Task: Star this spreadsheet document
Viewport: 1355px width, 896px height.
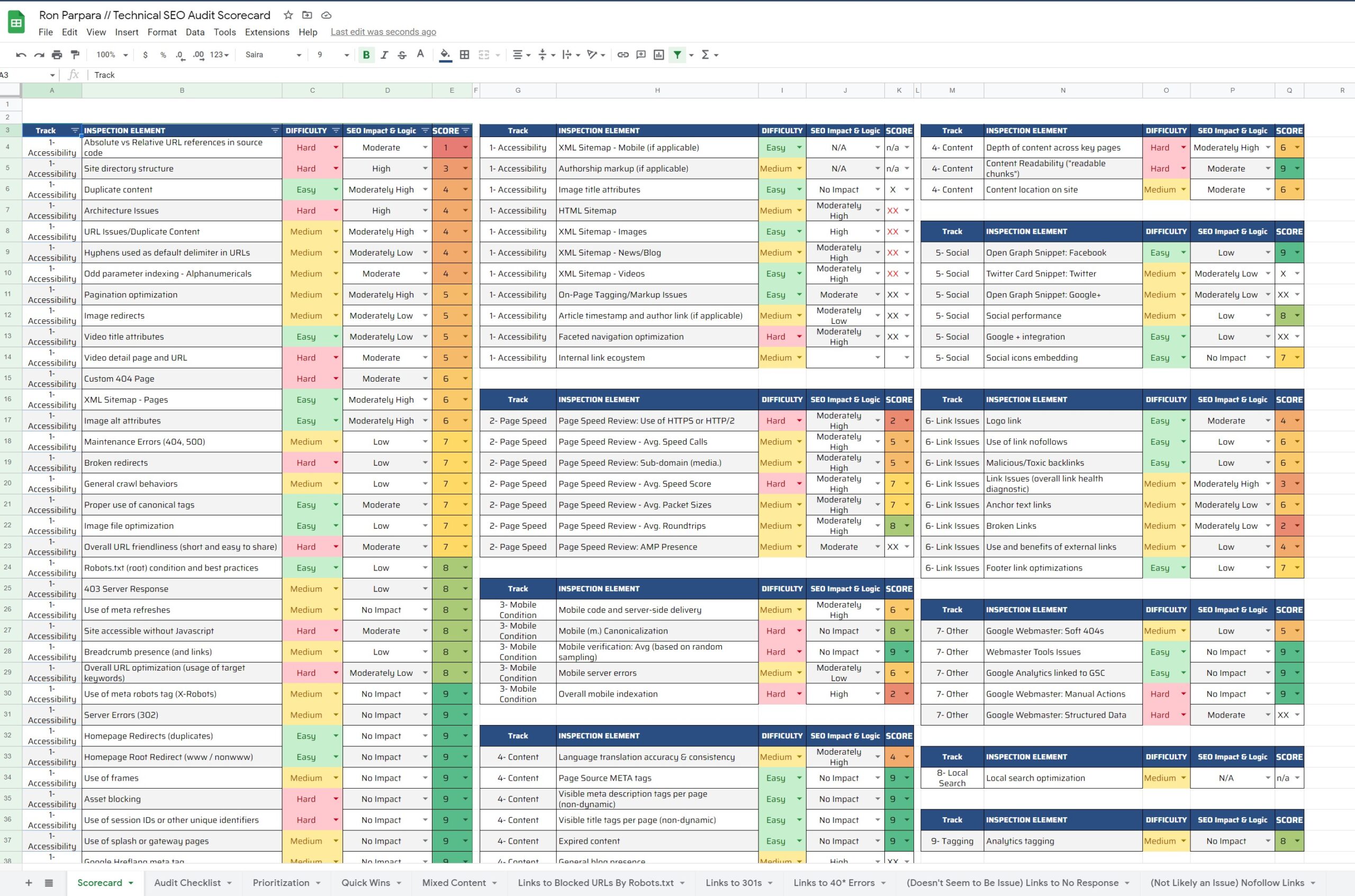Action: [288, 15]
